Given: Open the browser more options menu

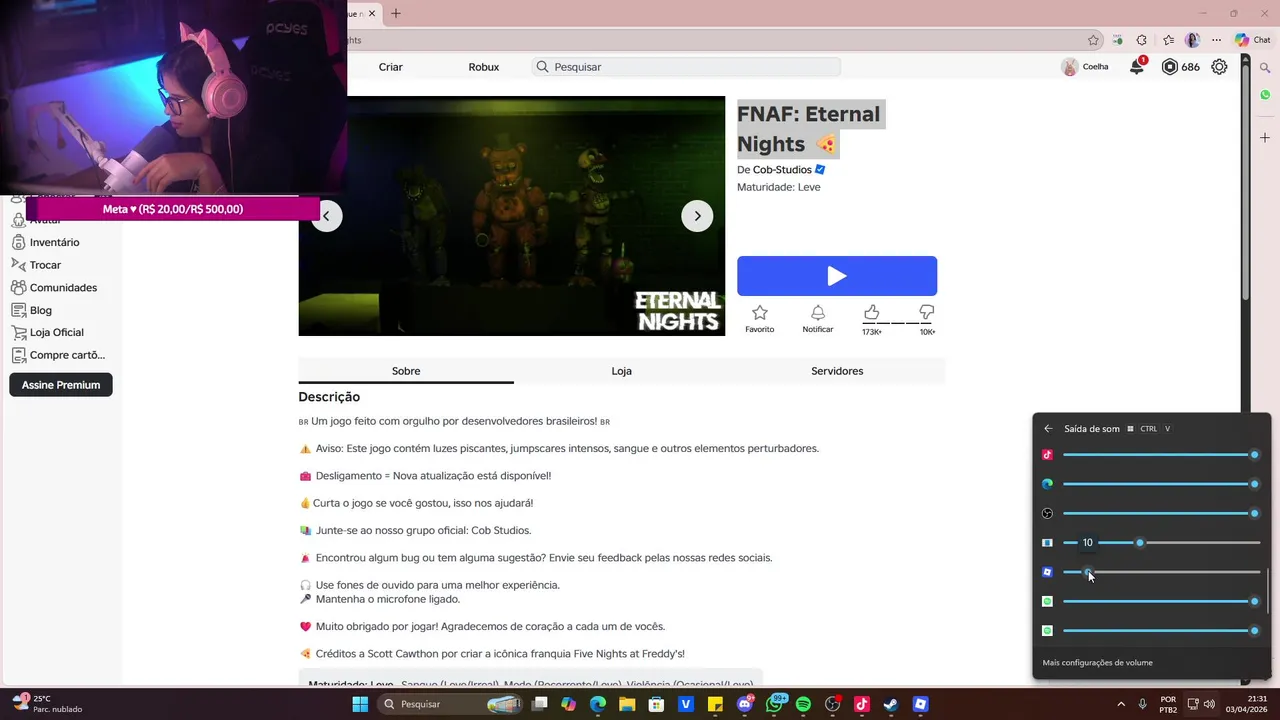Looking at the screenshot, I should (1216, 40).
